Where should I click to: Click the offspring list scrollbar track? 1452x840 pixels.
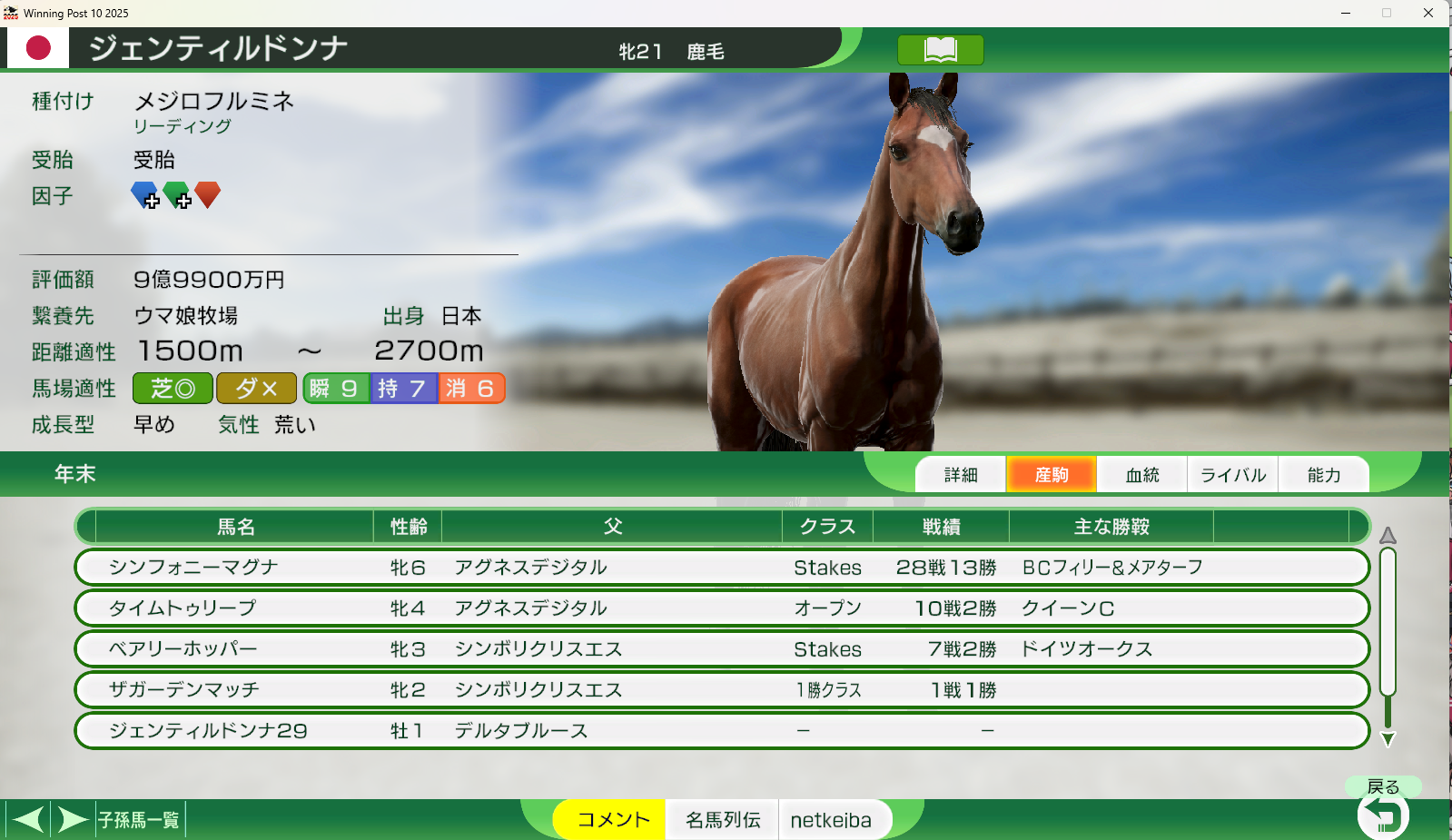tap(1388, 636)
